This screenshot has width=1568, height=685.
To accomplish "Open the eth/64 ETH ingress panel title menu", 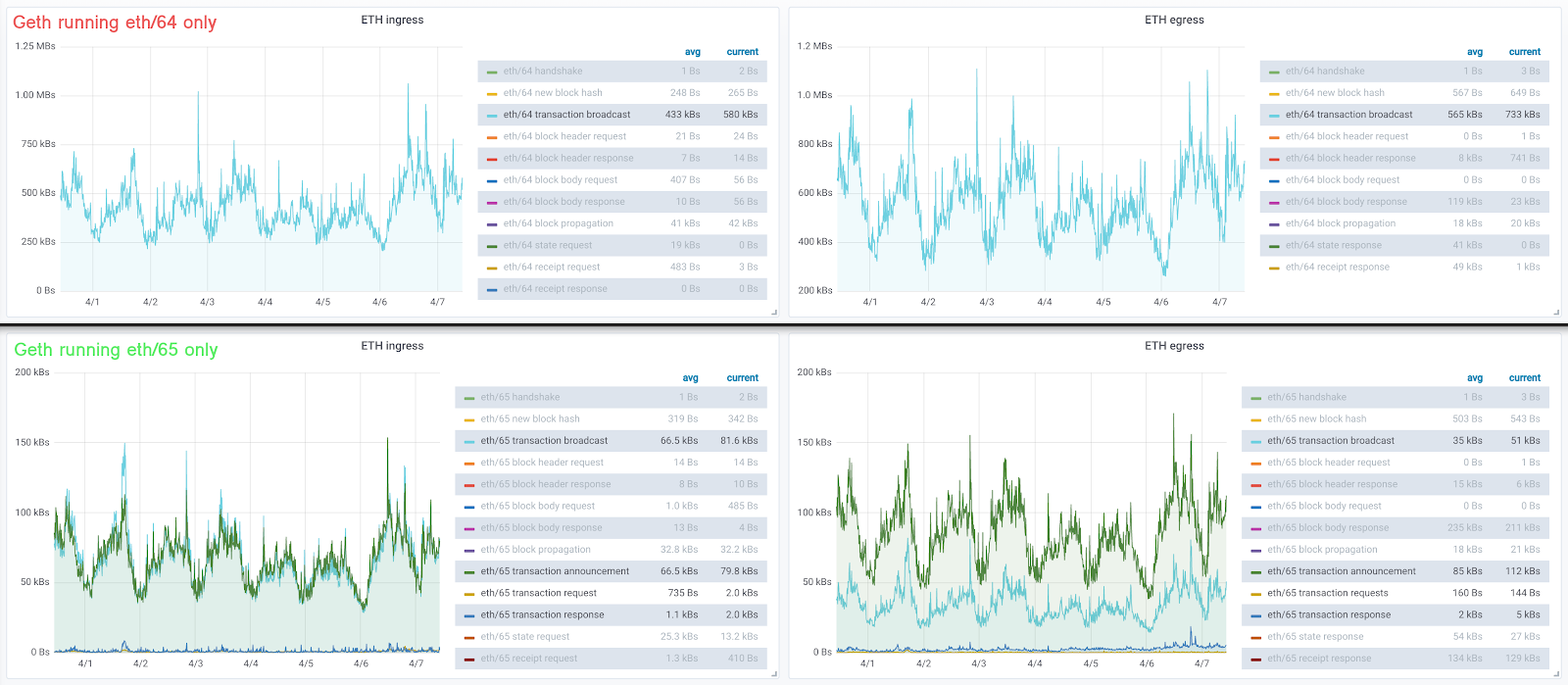I will tap(392, 20).
